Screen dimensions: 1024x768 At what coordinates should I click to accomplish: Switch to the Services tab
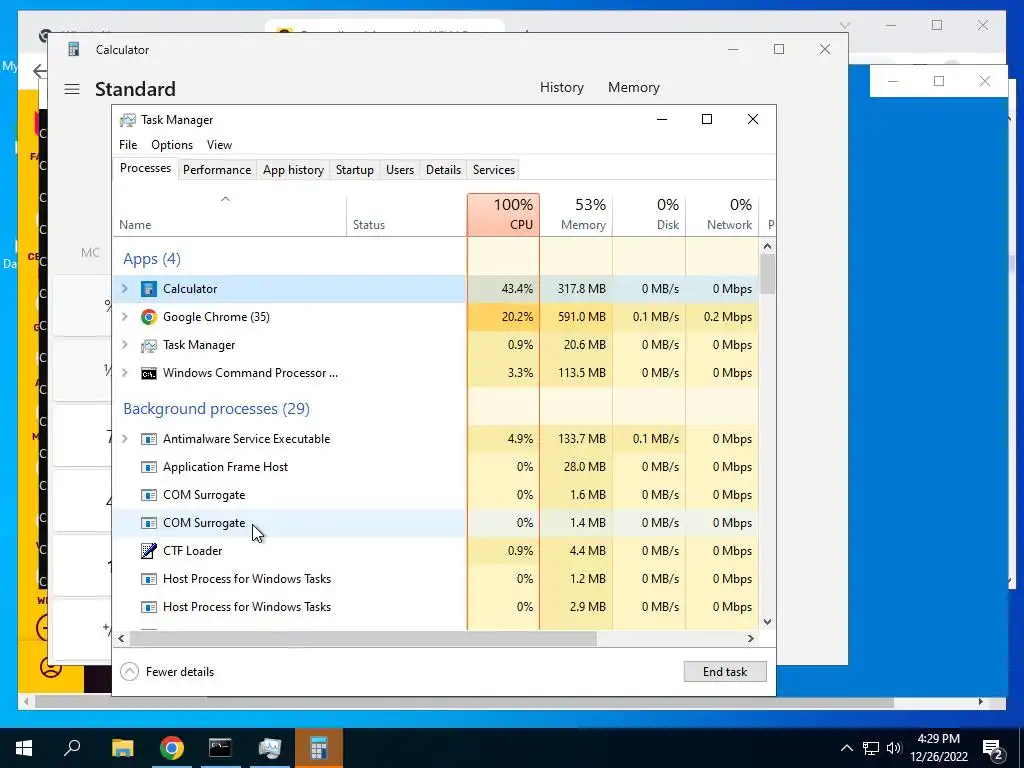tap(494, 170)
